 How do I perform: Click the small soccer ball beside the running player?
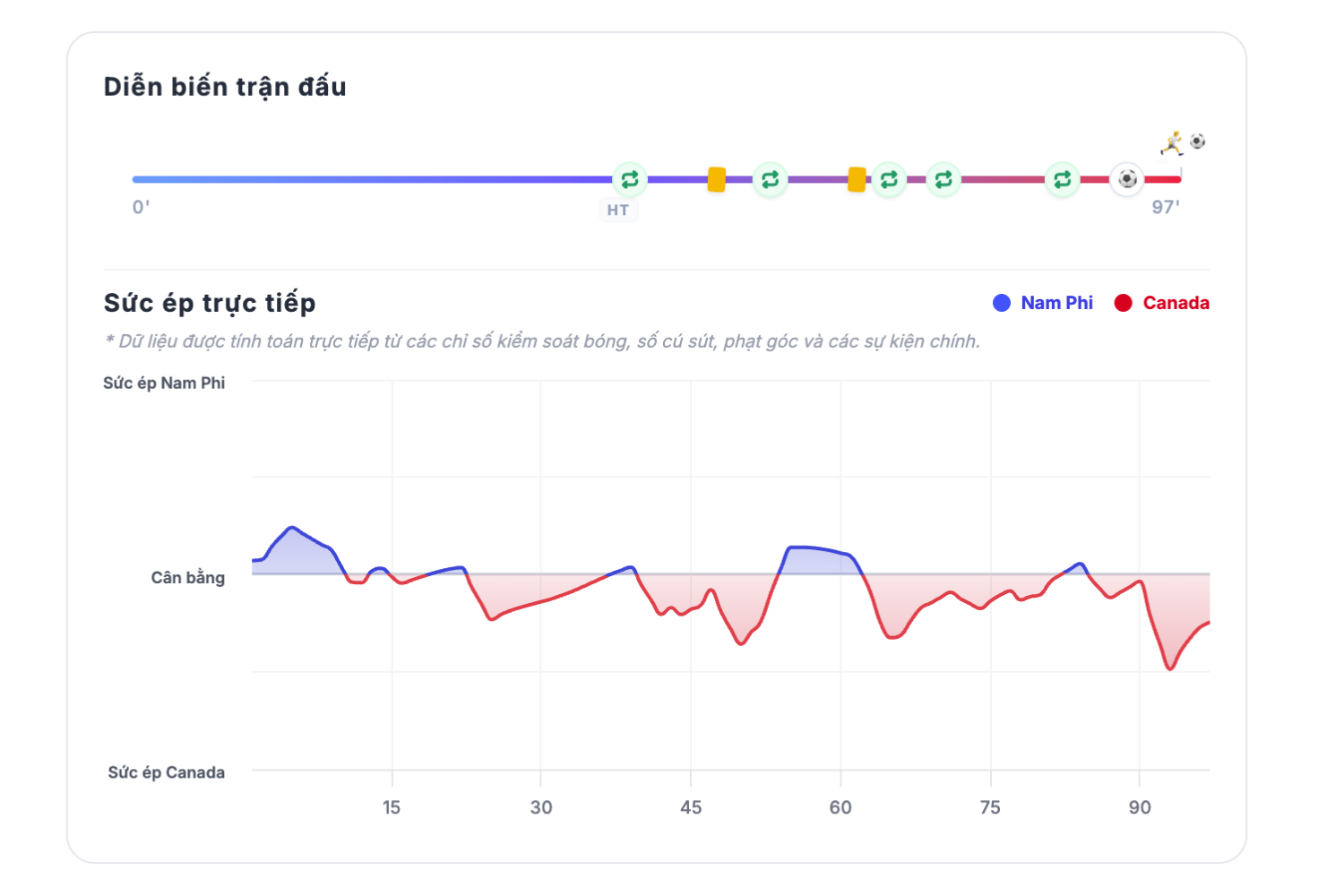point(1198,141)
